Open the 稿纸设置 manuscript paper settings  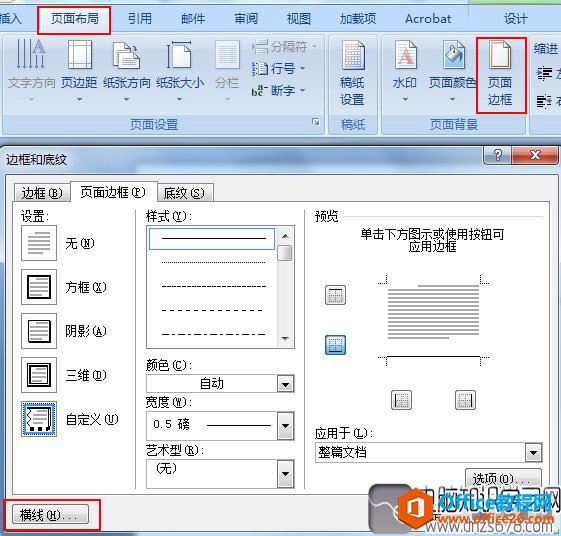pos(352,73)
